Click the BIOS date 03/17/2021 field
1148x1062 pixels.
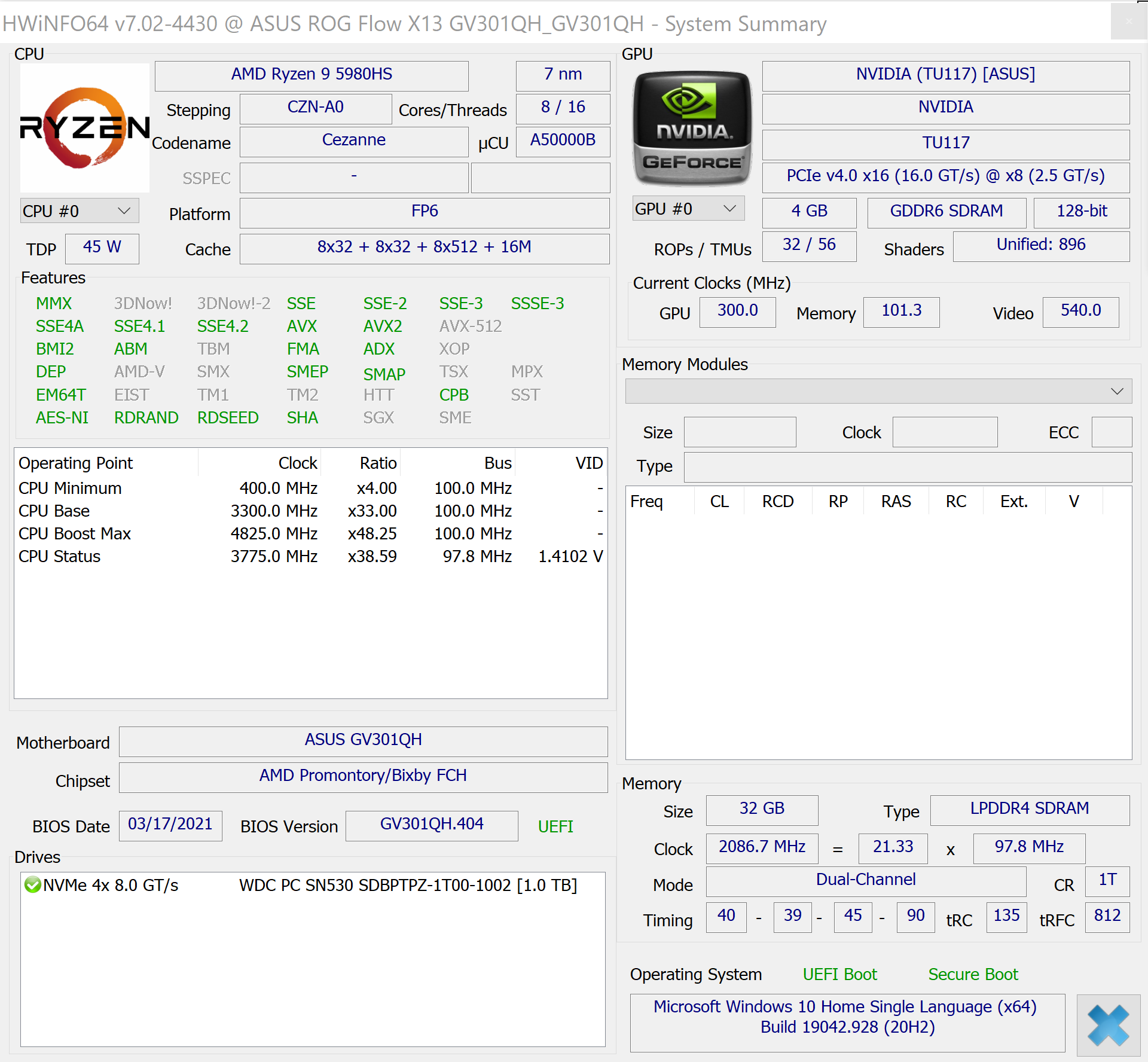[170, 826]
